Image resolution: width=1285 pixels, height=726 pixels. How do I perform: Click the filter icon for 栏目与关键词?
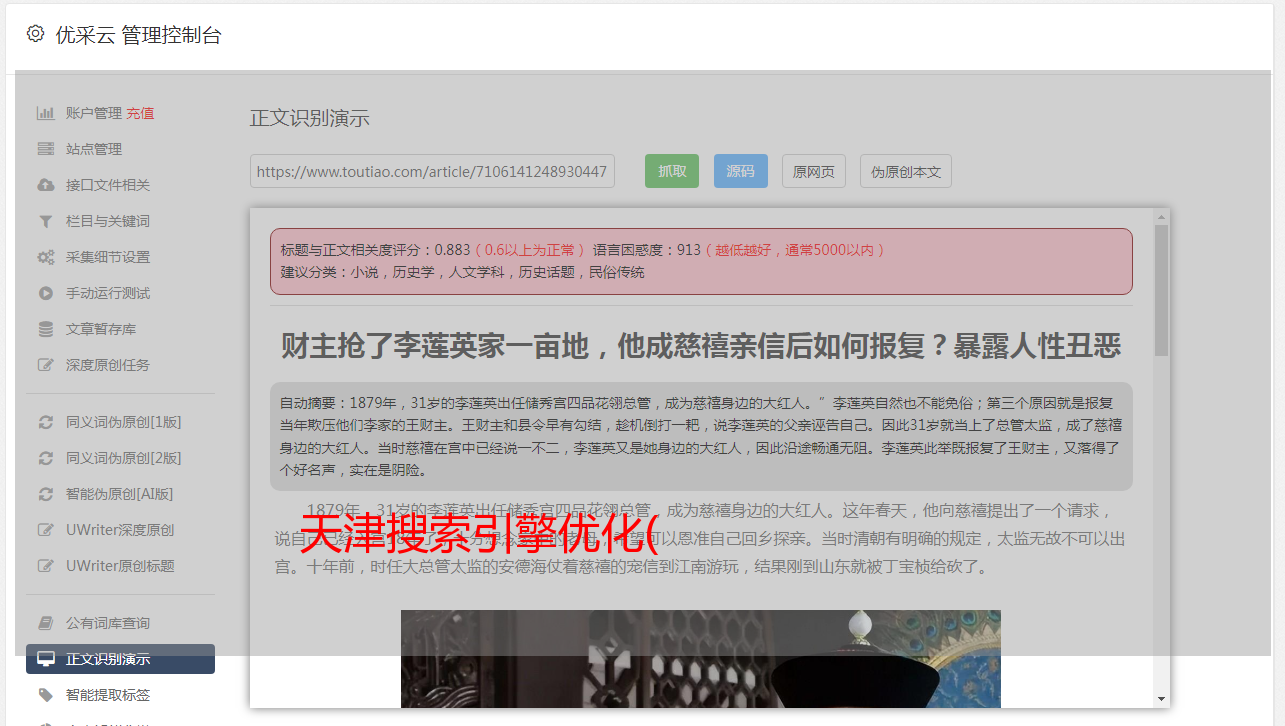(45, 221)
